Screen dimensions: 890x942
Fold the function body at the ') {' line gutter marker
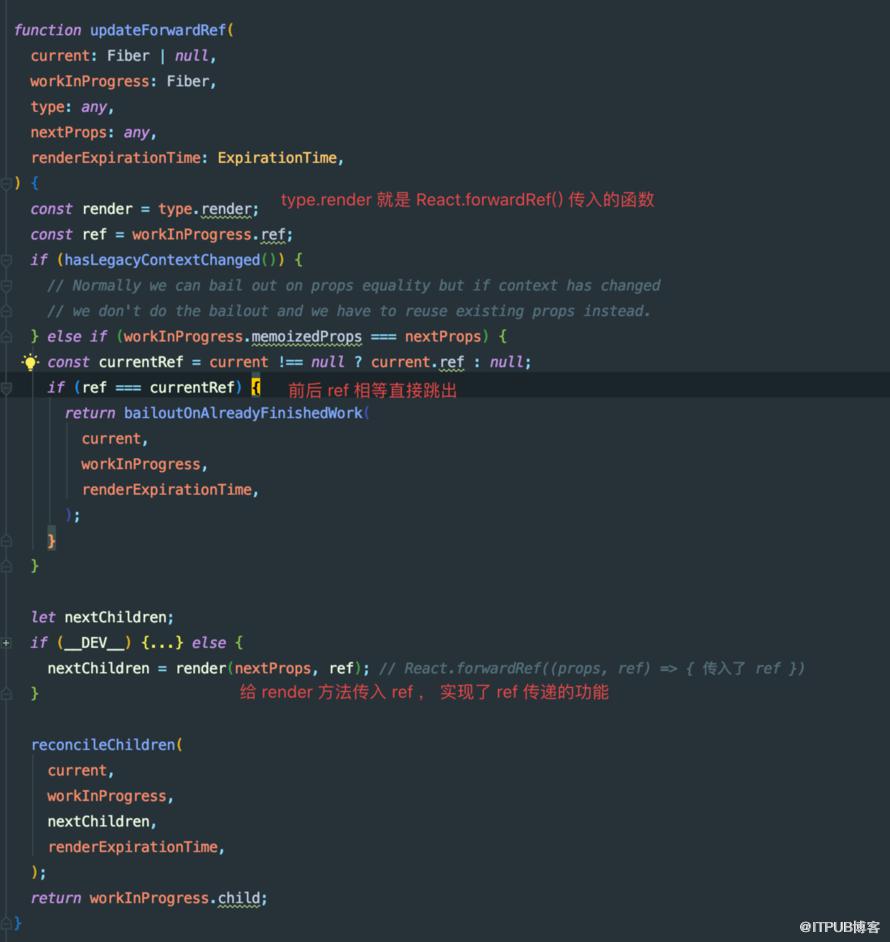tap(6, 183)
